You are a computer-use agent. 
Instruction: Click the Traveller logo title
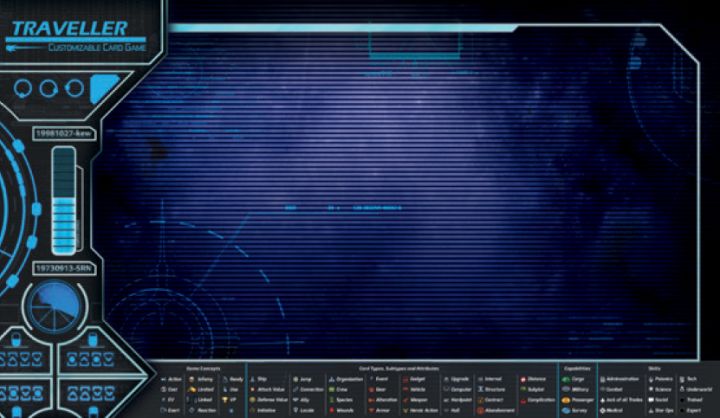point(68,28)
